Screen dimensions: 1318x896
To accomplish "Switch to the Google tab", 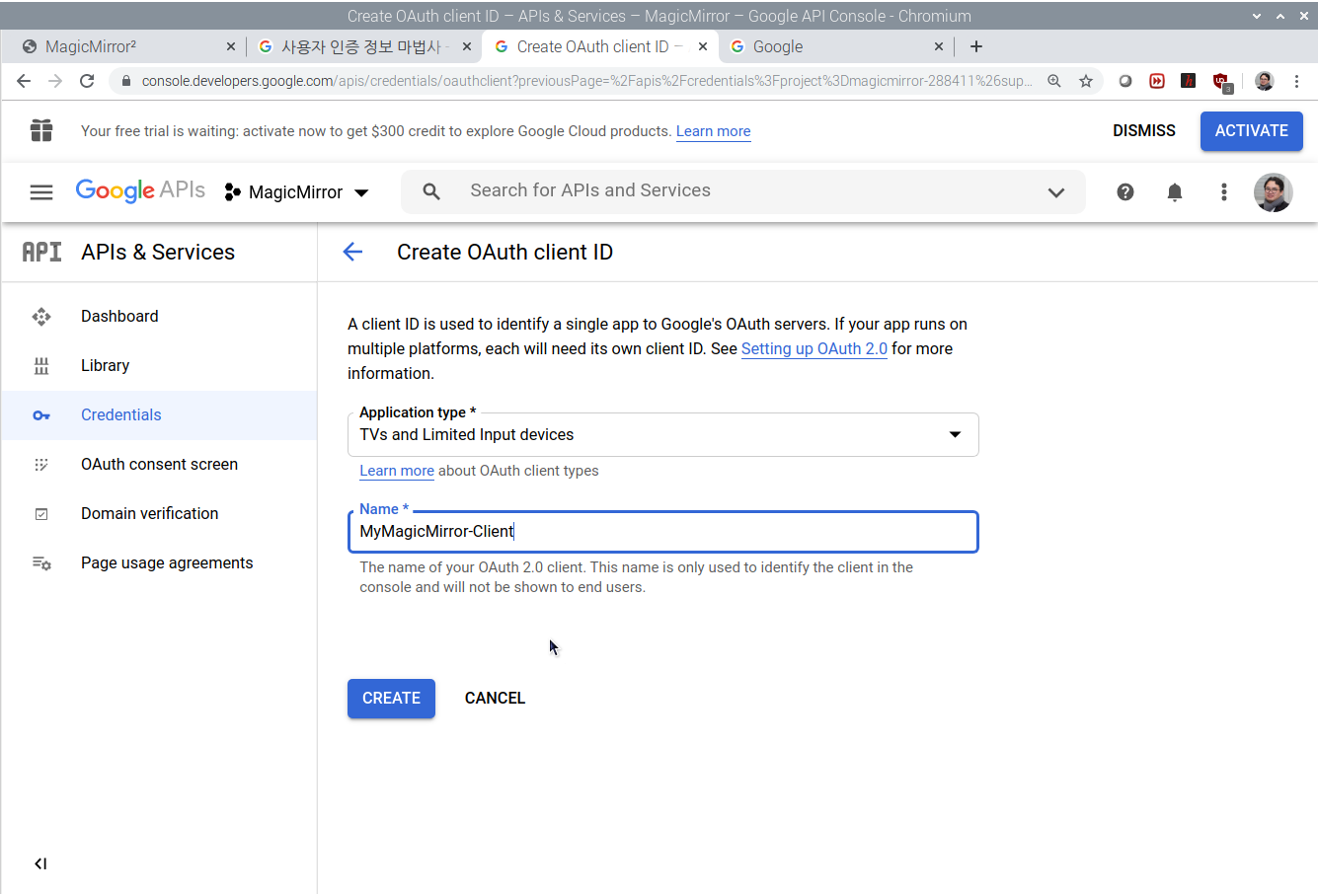I will click(x=837, y=46).
